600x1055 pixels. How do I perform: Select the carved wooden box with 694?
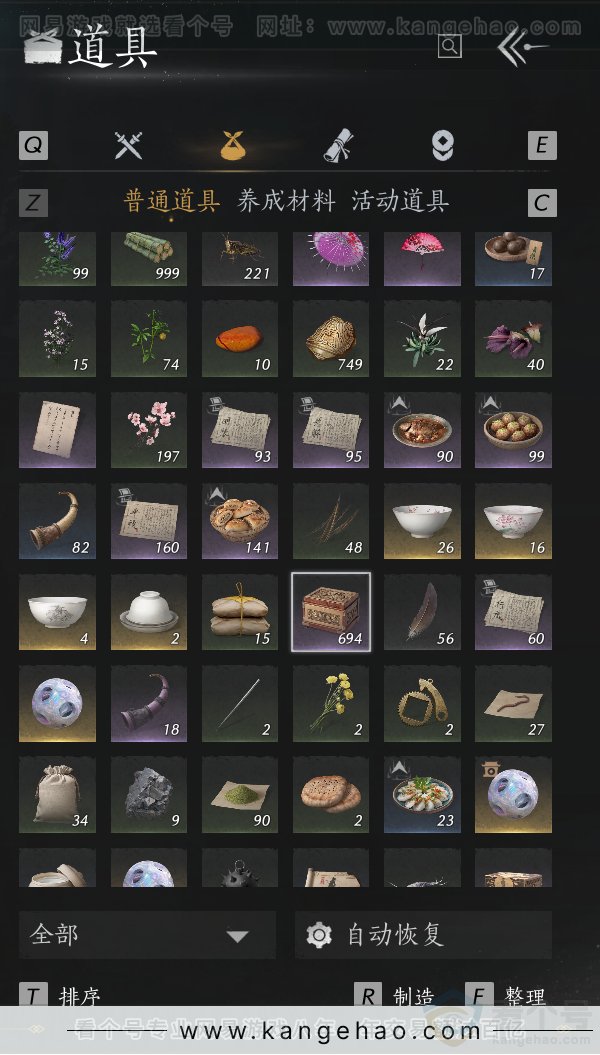pos(331,612)
